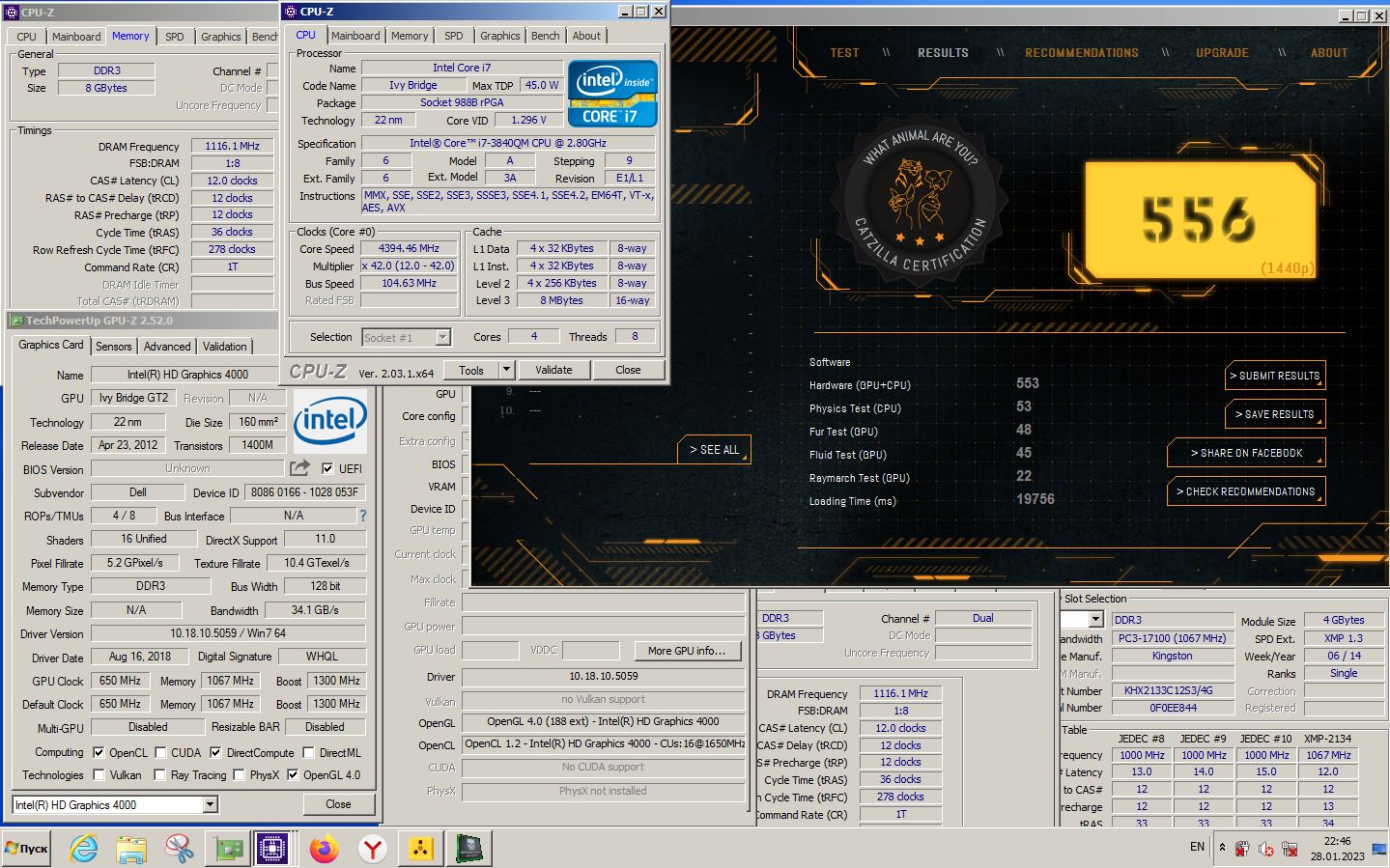Click CHECK RECOMMENDATIONS in Catzilla
The height and width of the screenshot is (868, 1390).
[x=1246, y=491]
